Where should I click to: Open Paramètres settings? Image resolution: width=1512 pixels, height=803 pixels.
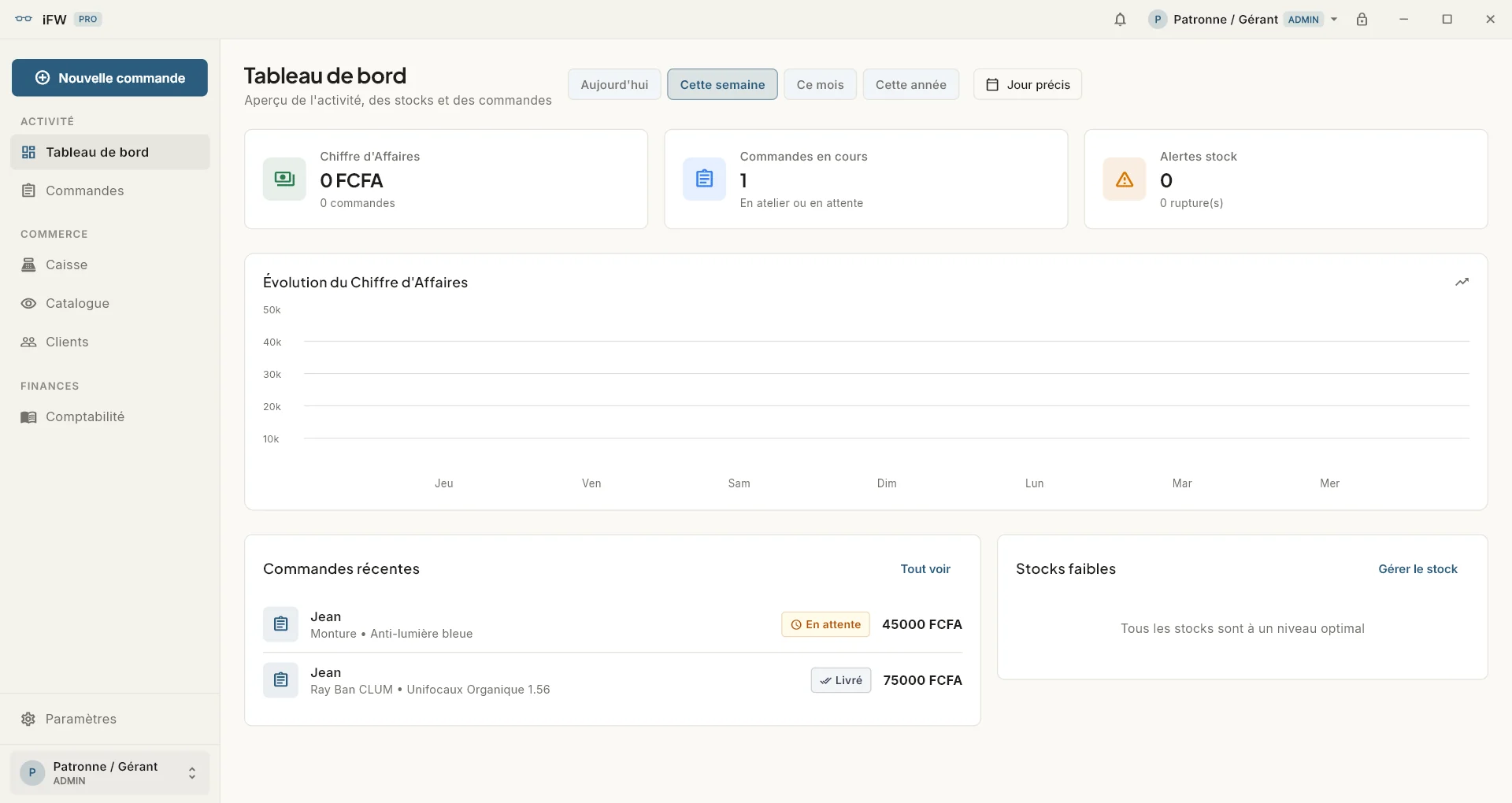coord(110,719)
